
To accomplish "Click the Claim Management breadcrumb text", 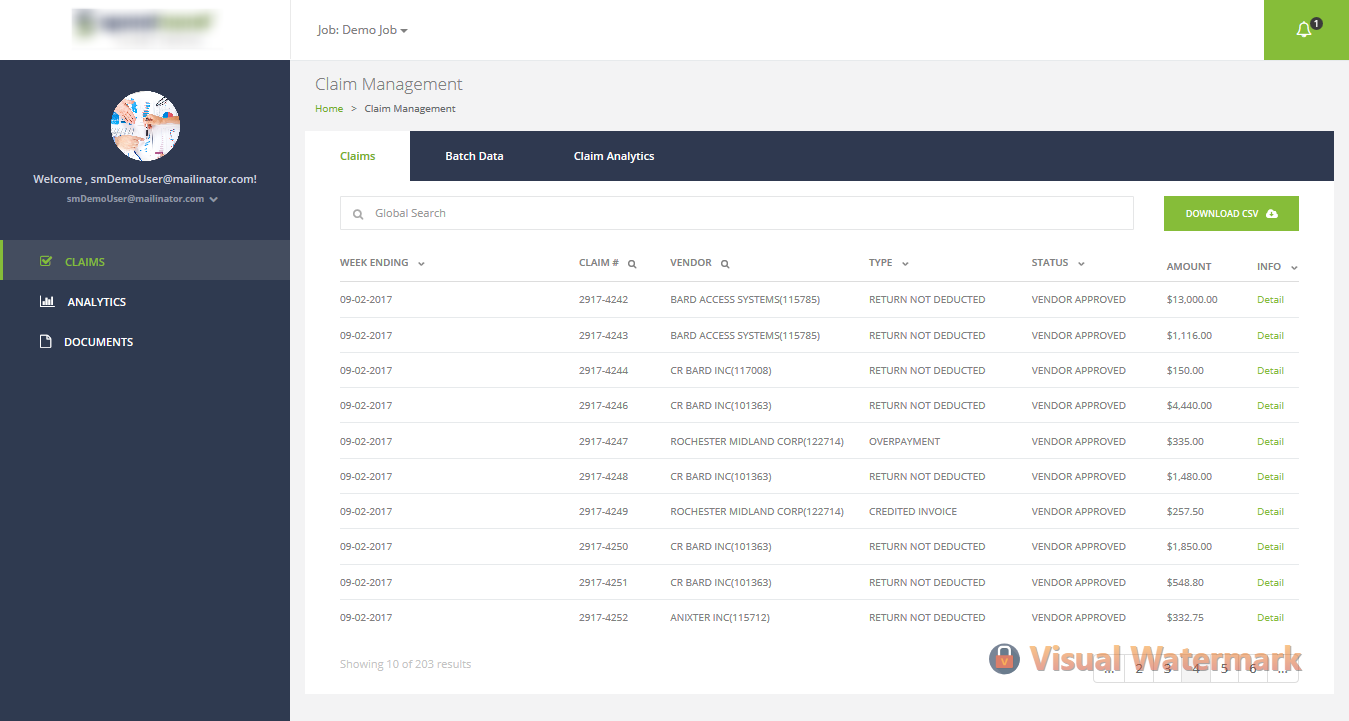I will 409,108.
